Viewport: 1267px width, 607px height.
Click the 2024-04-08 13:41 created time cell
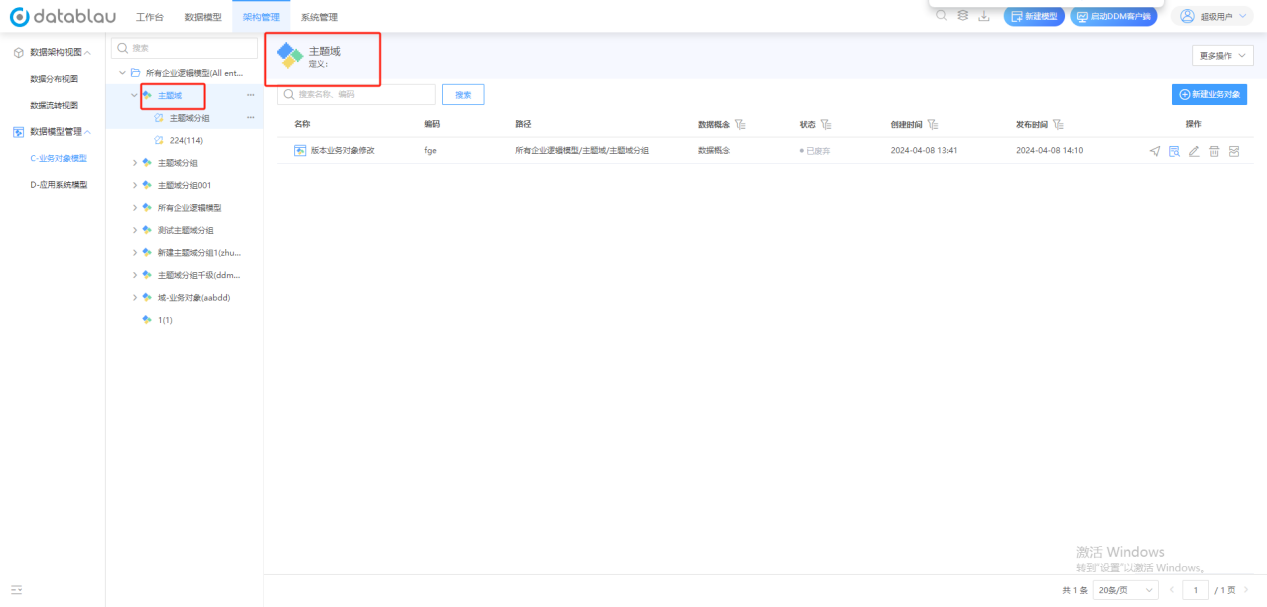tap(924, 150)
